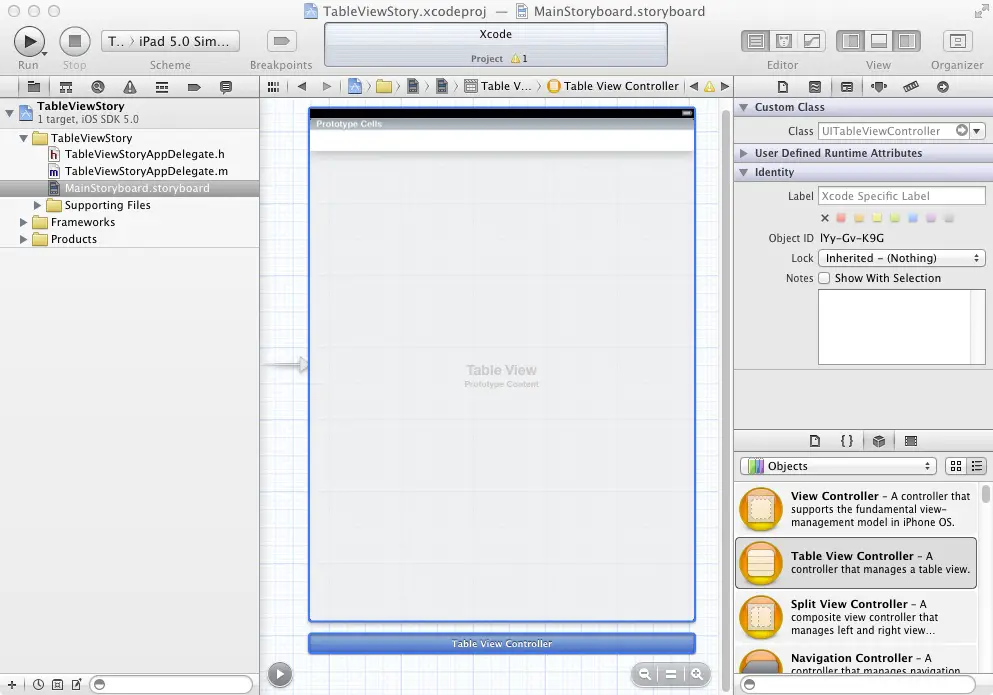Select TableViewStoryAppDelegate.h in navigator
Viewport: 993px width, 695px height.
[x=144, y=155]
